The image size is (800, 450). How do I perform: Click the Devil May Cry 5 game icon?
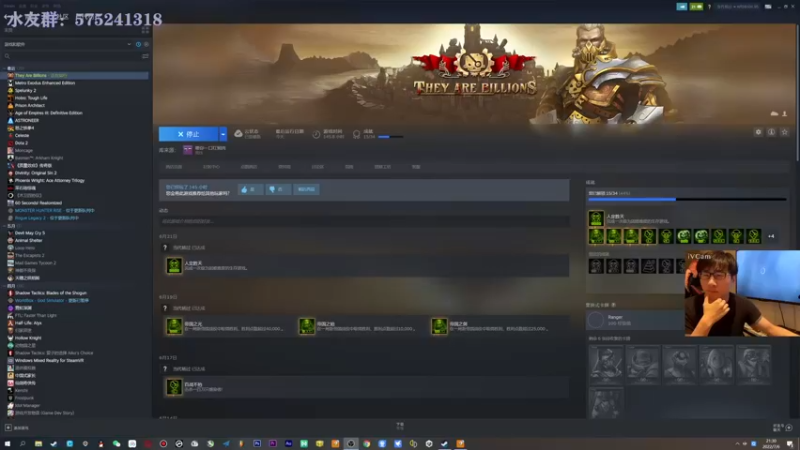click(10, 233)
